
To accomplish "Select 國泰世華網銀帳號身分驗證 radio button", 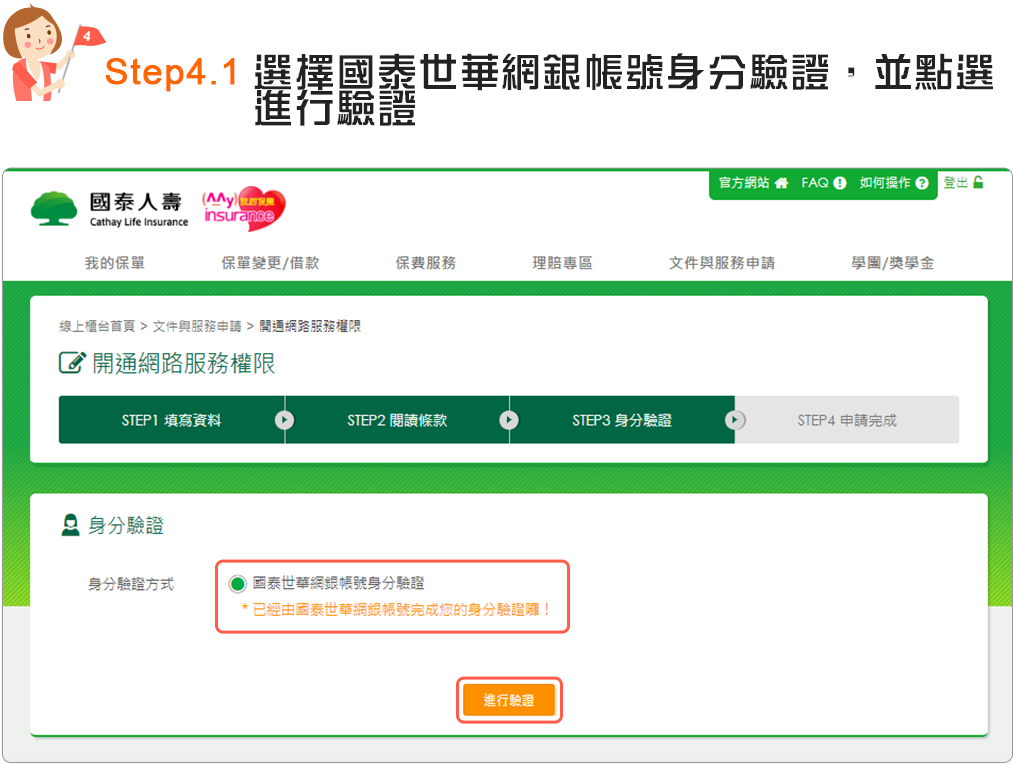I will tap(237, 584).
